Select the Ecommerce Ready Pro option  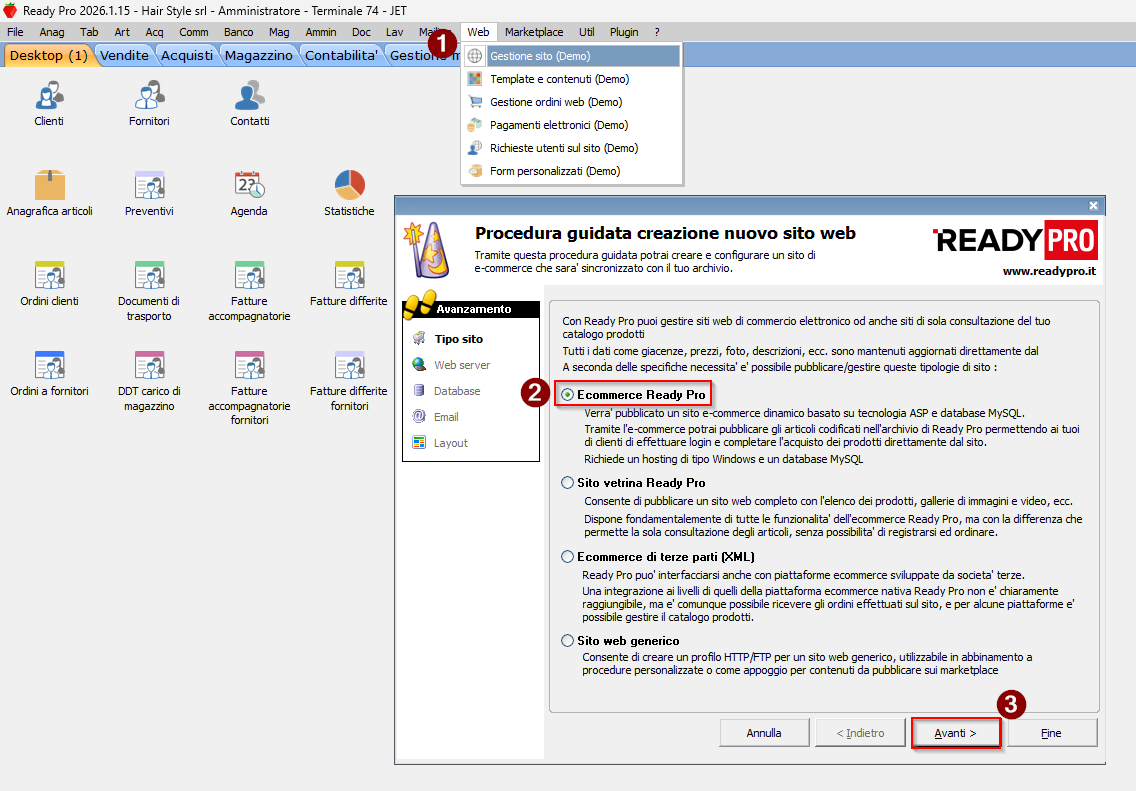(x=568, y=395)
